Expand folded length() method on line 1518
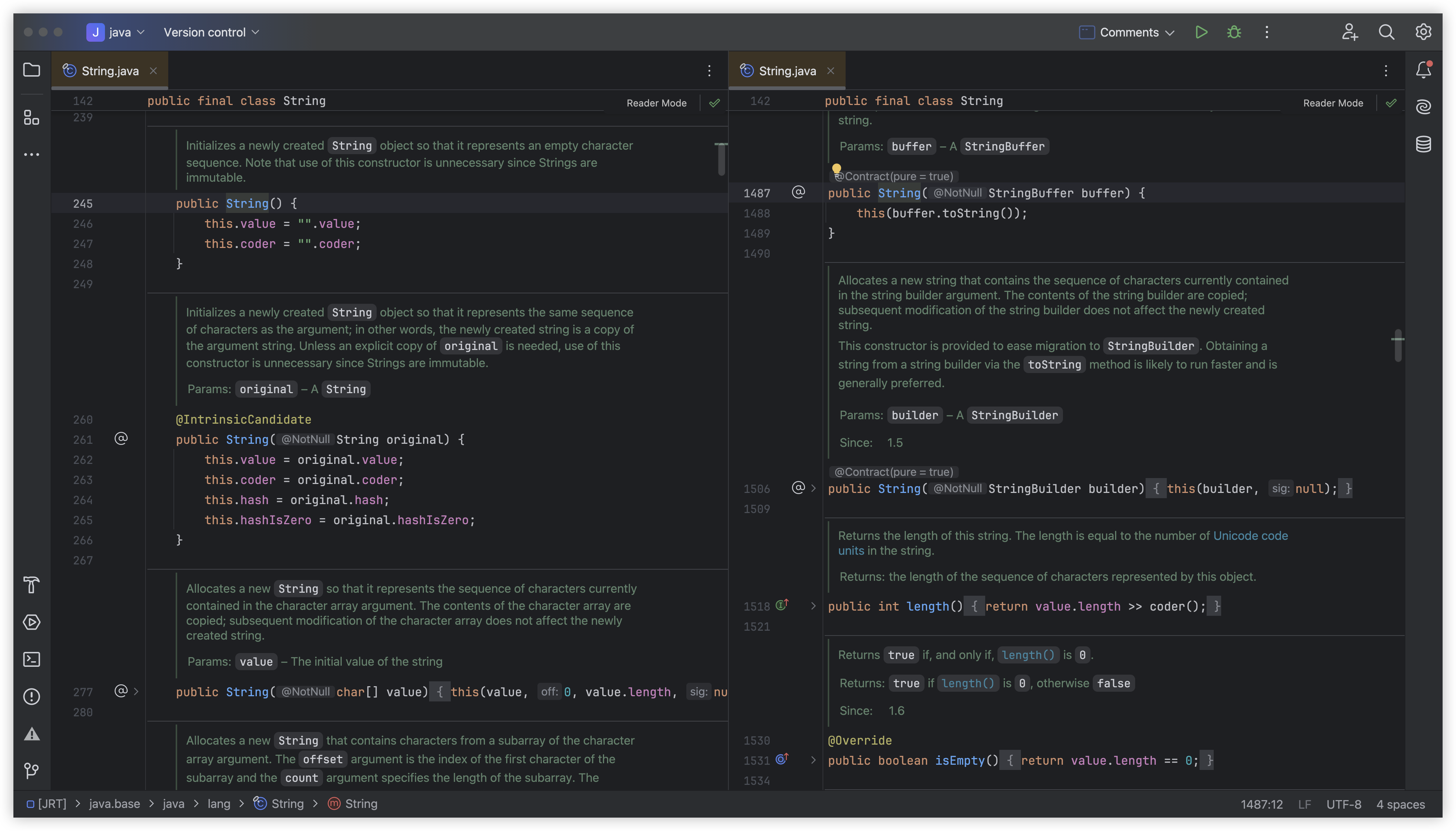Screen dimensions: 1456x831 pyautogui.click(x=813, y=606)
